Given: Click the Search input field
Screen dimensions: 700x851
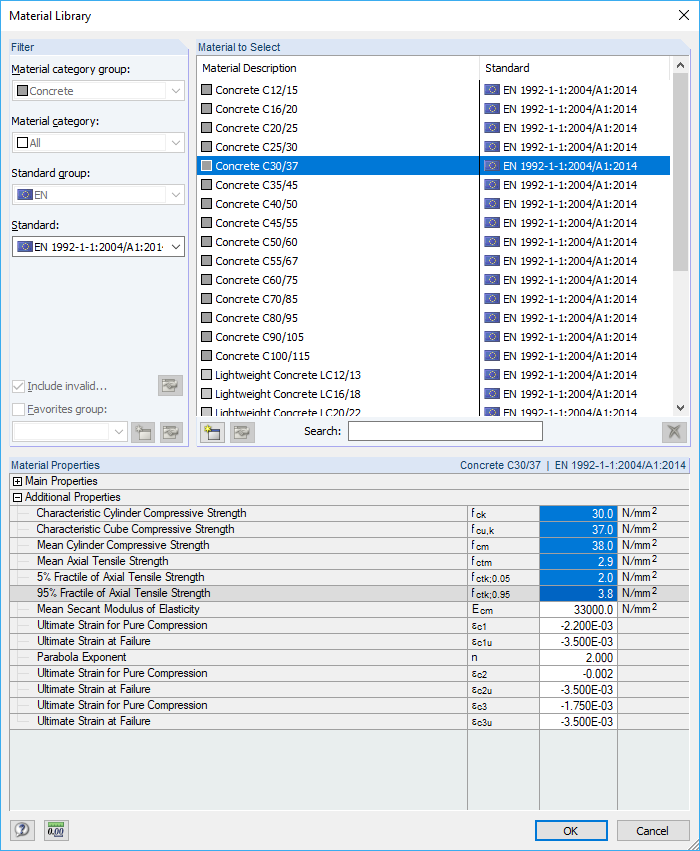Looking at the screenshot, I should click(x=445, y=431).
